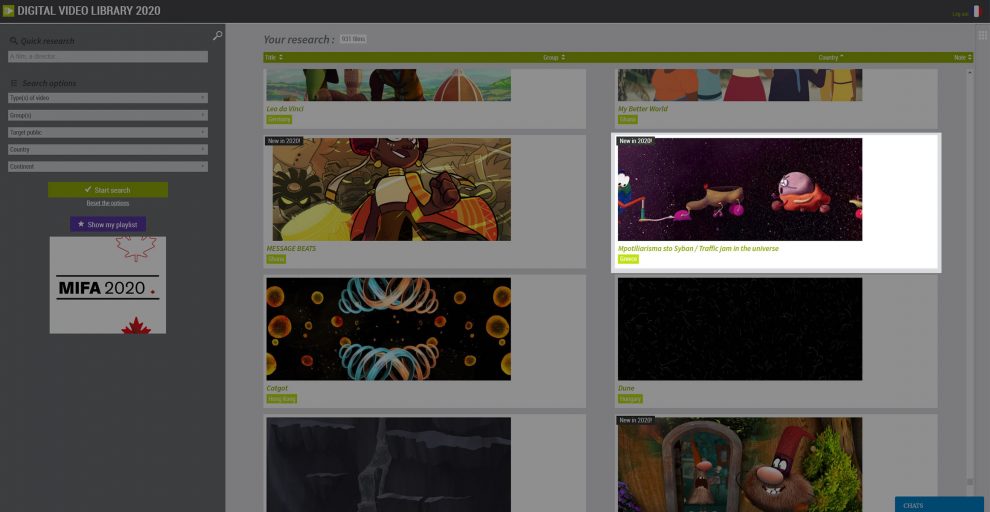Switch language using the French flag icon
This screenshot has width=990, height=512.
pyautogui.click(x=977, y=12)
